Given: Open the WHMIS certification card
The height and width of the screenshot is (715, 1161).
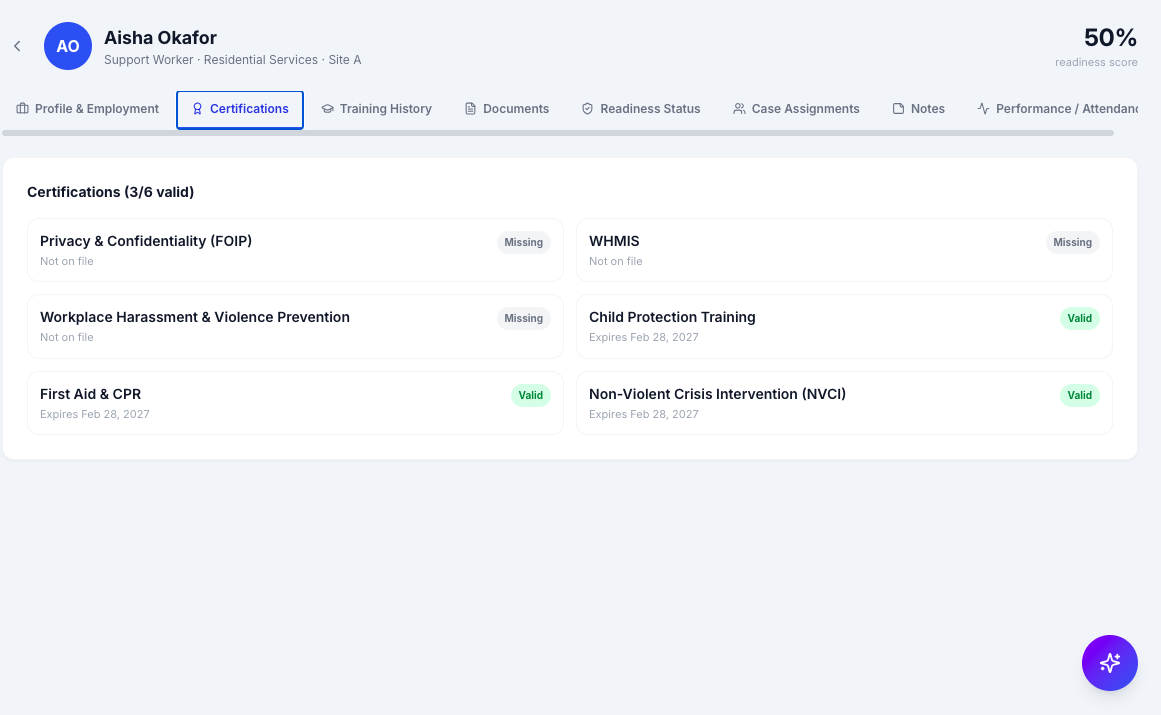Looking at the screenshot, I should 844,250.
